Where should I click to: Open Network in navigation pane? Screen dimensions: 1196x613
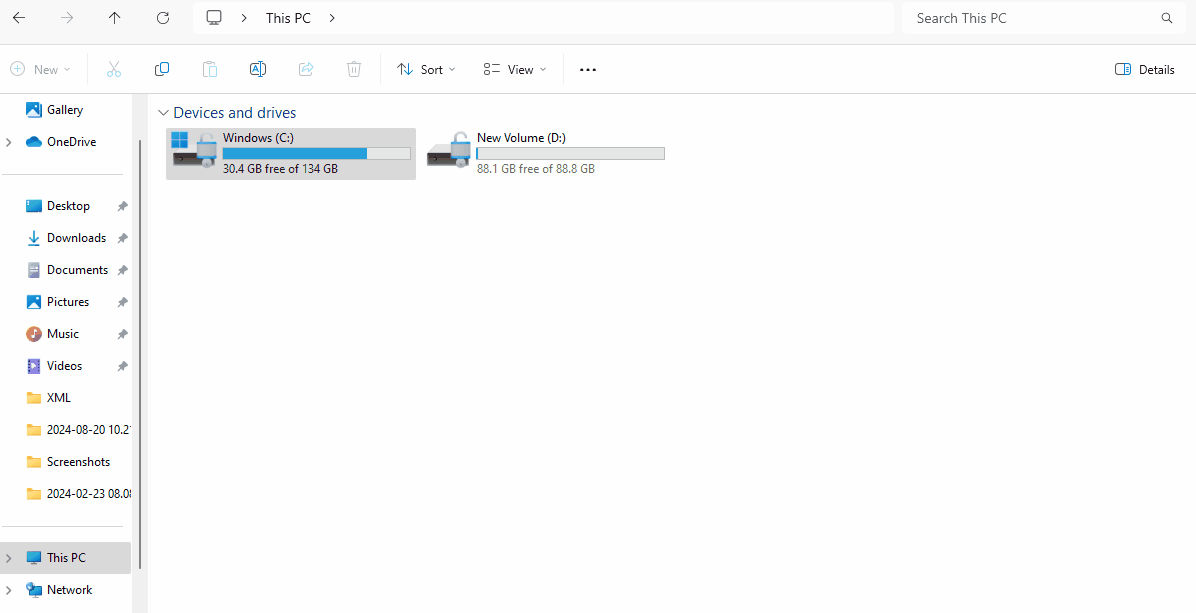click(69, 590)
